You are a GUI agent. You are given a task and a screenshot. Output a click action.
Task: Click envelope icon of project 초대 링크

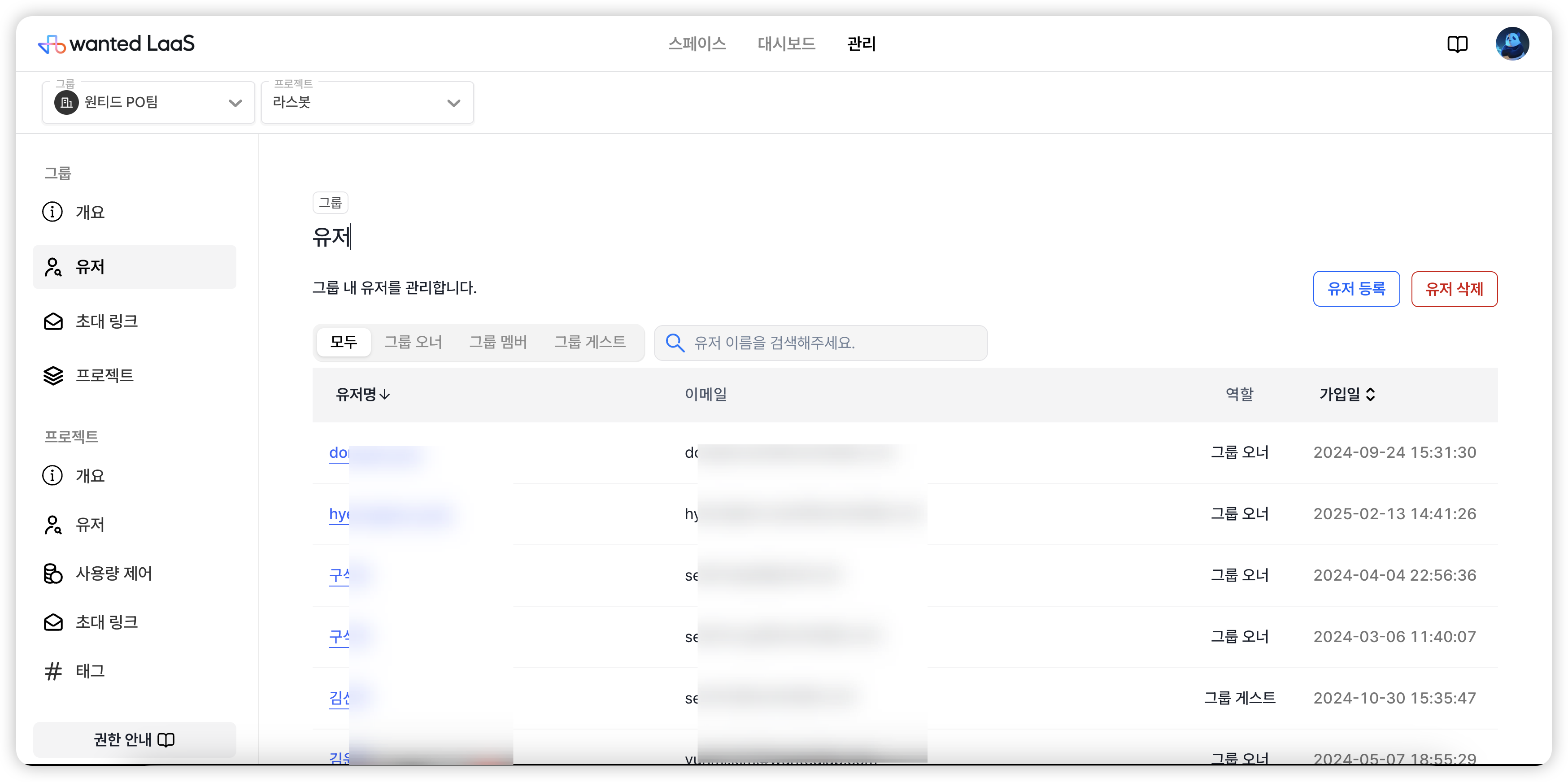[x=53, y=622]
